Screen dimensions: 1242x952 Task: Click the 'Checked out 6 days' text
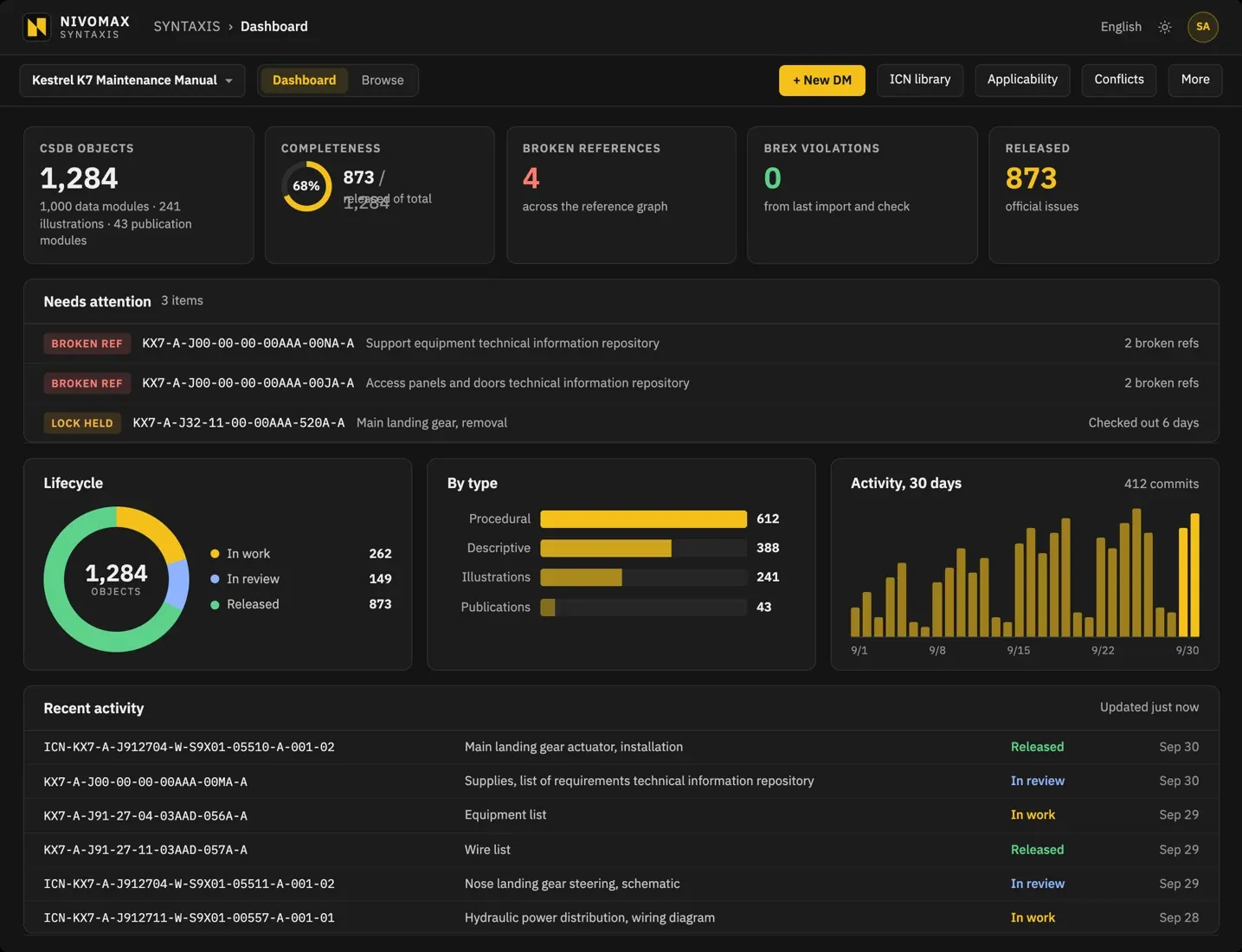point(1143,423)
